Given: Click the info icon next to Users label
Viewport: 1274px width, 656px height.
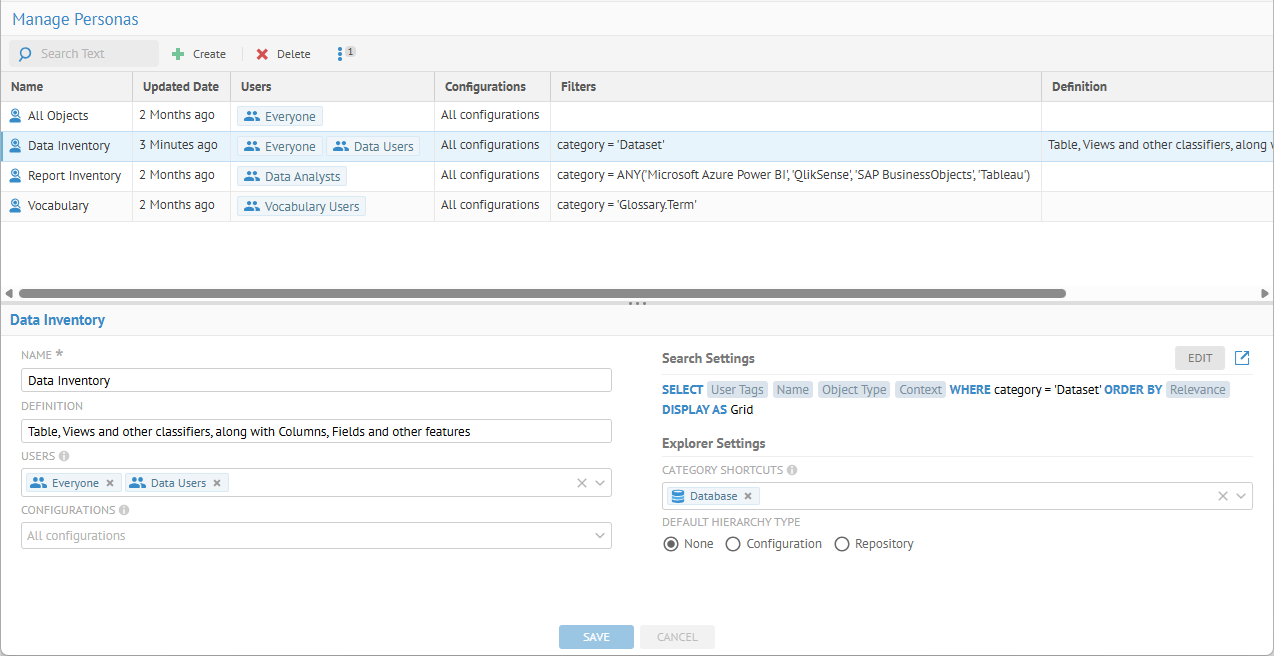Looking at the screenshot, I should coord(64,456).
